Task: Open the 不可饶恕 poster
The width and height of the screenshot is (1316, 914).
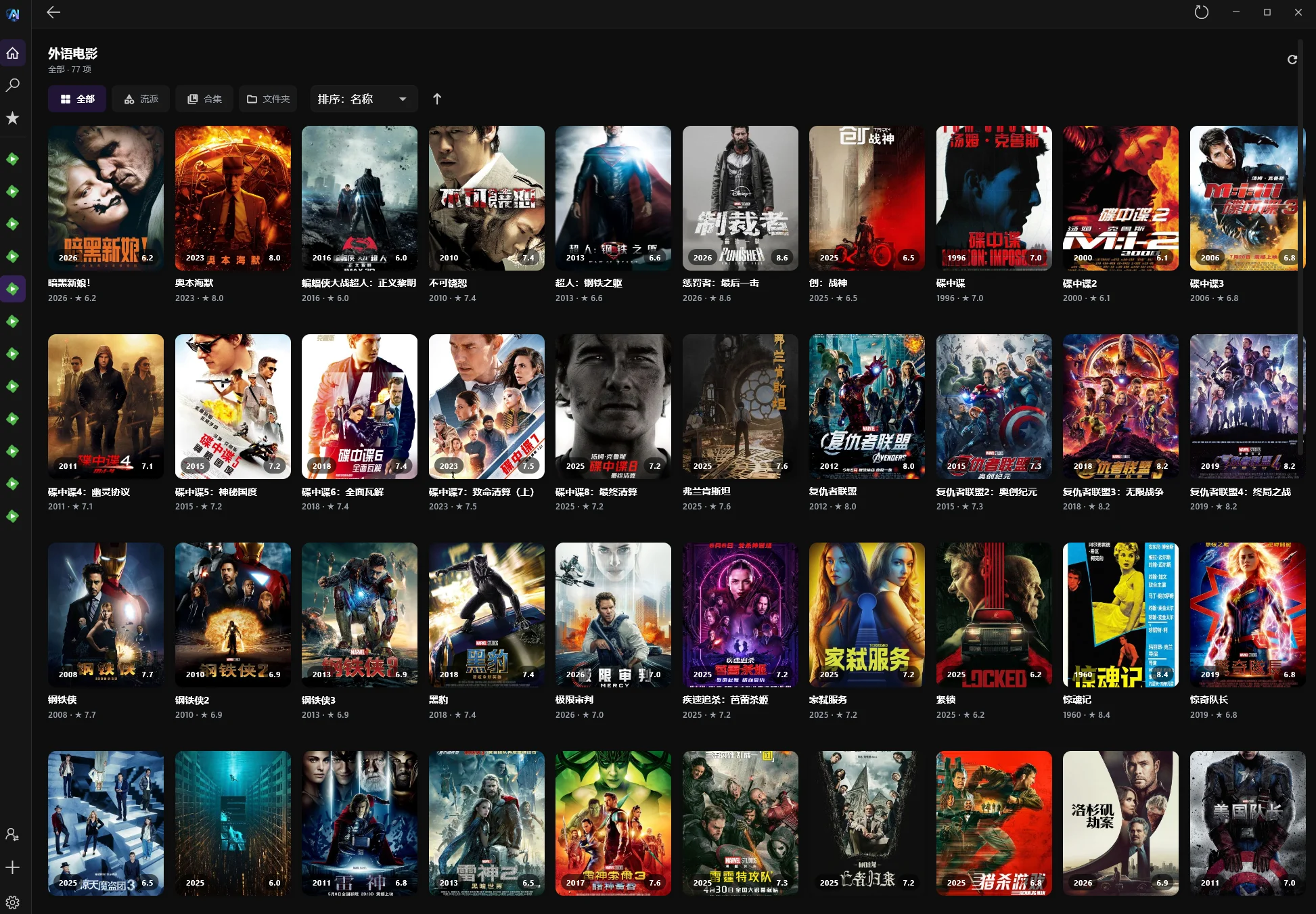Action: [486, 198]
